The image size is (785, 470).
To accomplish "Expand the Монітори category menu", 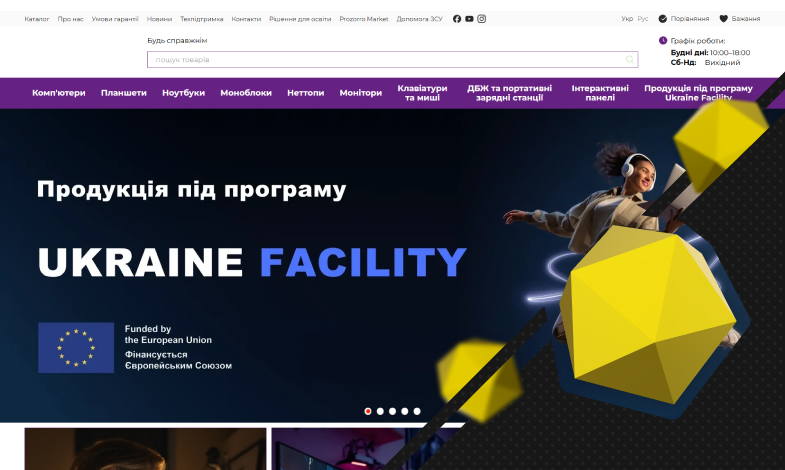I will click(360, 93).
